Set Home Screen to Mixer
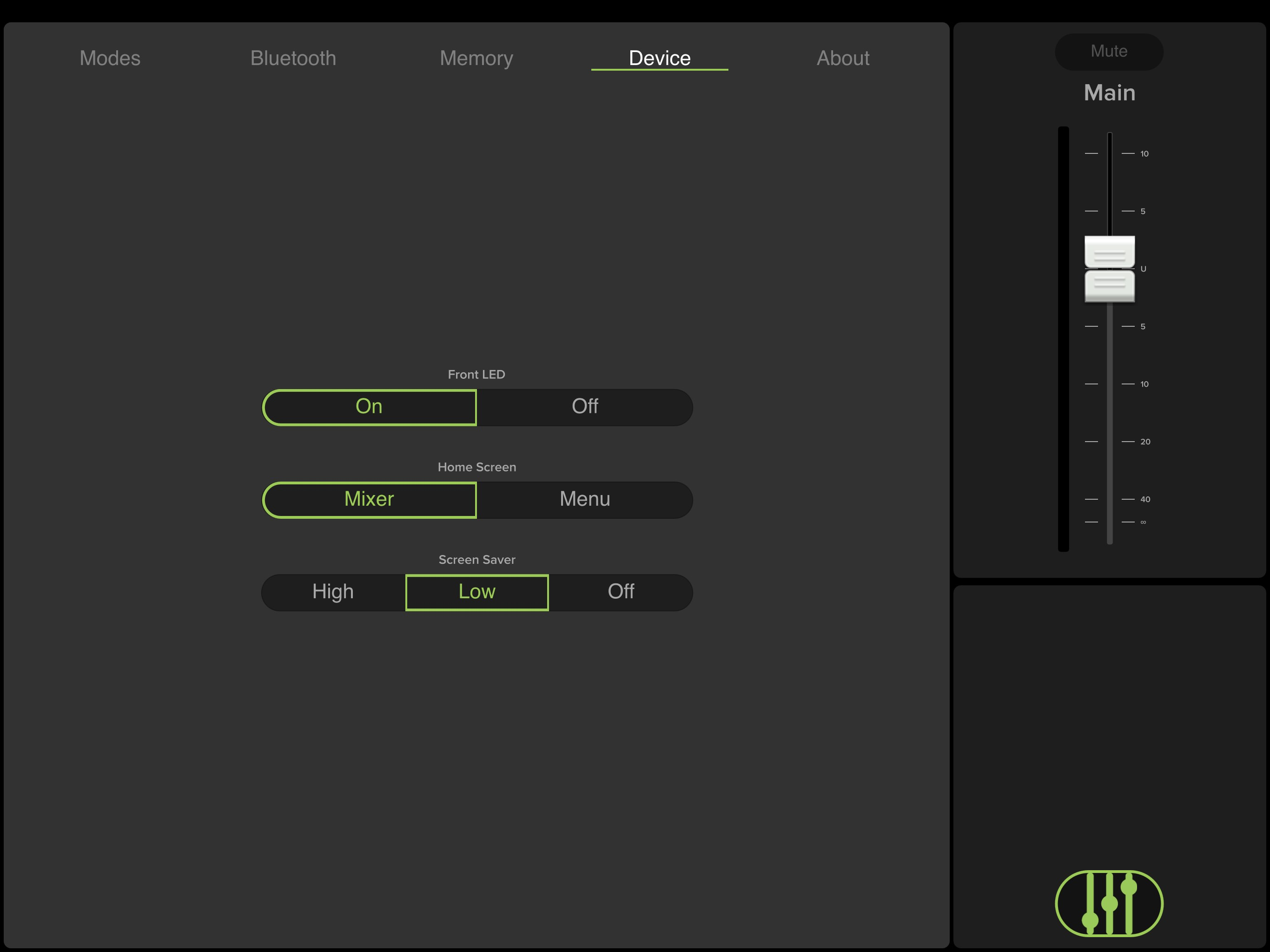1270x952 pixels. click(369, 500)
